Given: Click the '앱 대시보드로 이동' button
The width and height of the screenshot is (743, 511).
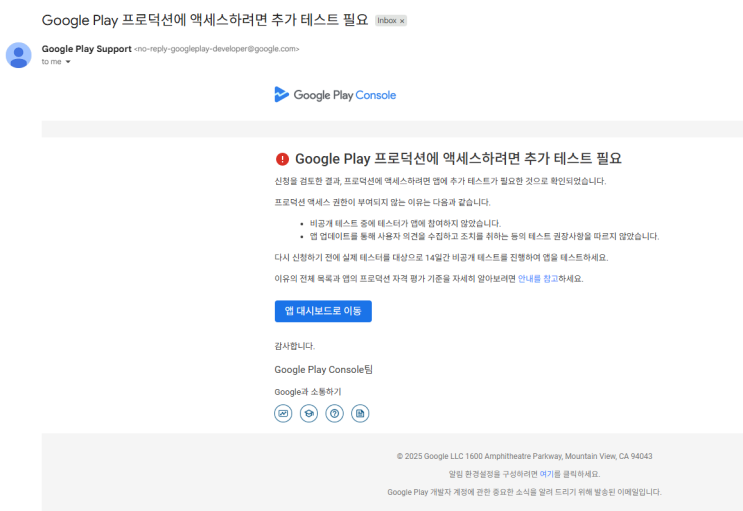Looking at the screenshot, I should 323,311.
